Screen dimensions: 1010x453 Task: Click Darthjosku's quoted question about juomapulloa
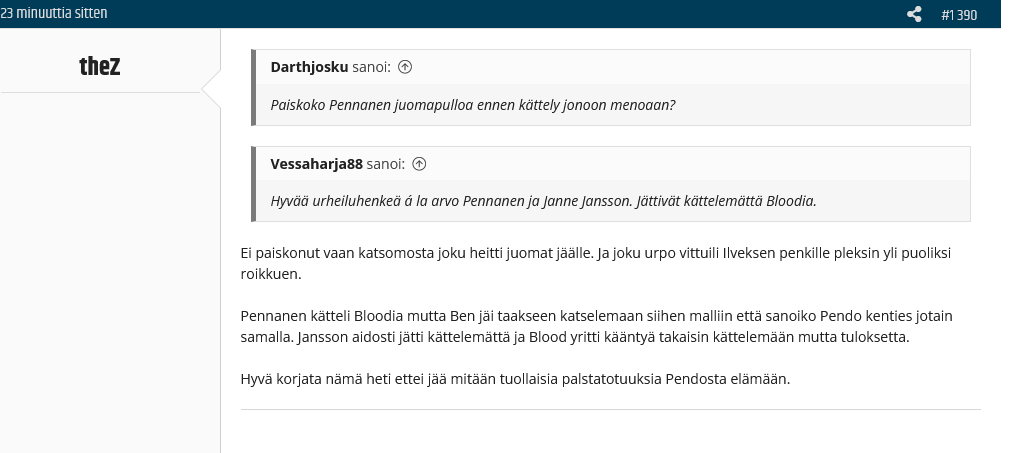click(472, 104)
